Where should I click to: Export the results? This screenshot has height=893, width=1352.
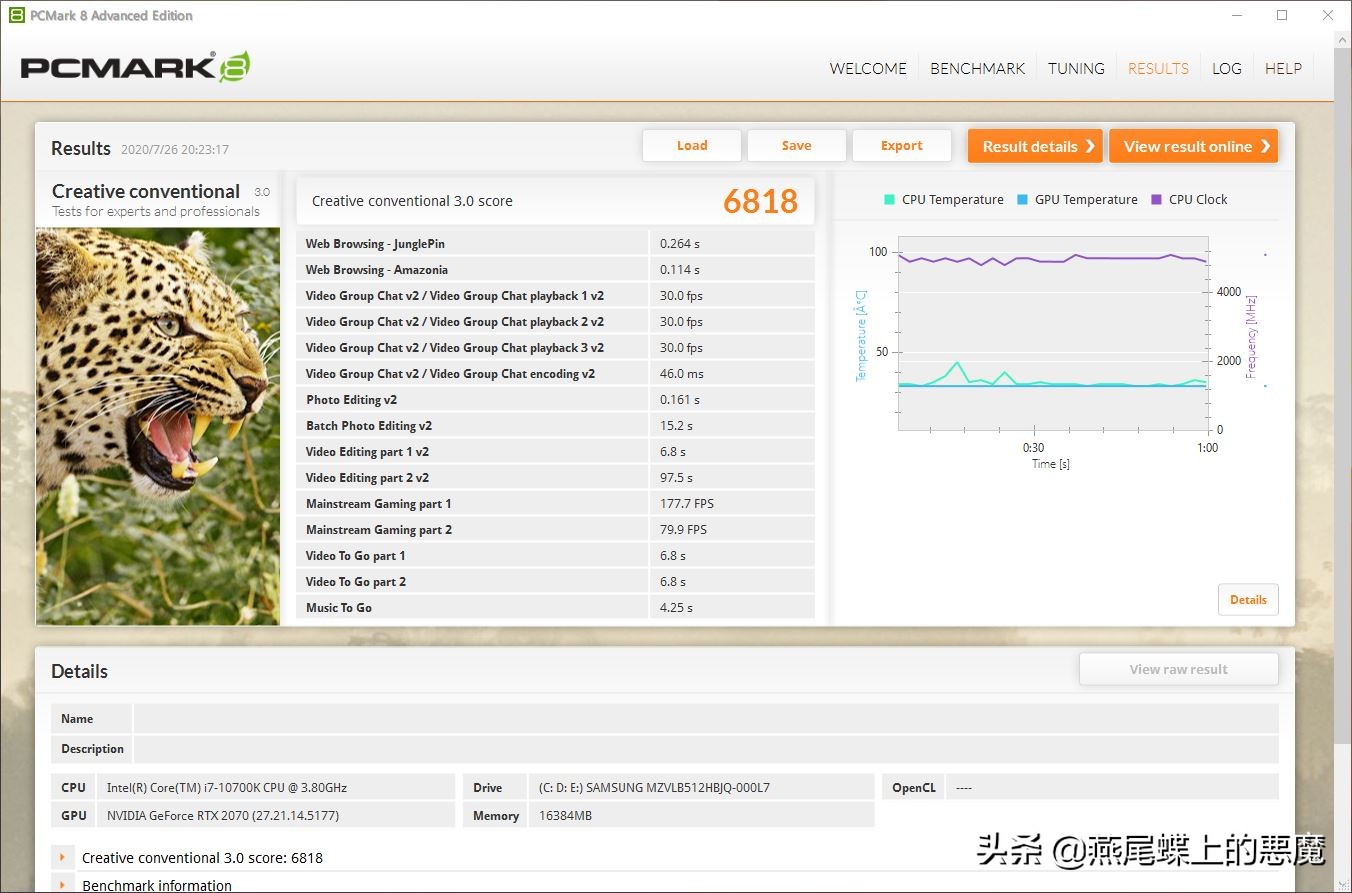(901, 145)
